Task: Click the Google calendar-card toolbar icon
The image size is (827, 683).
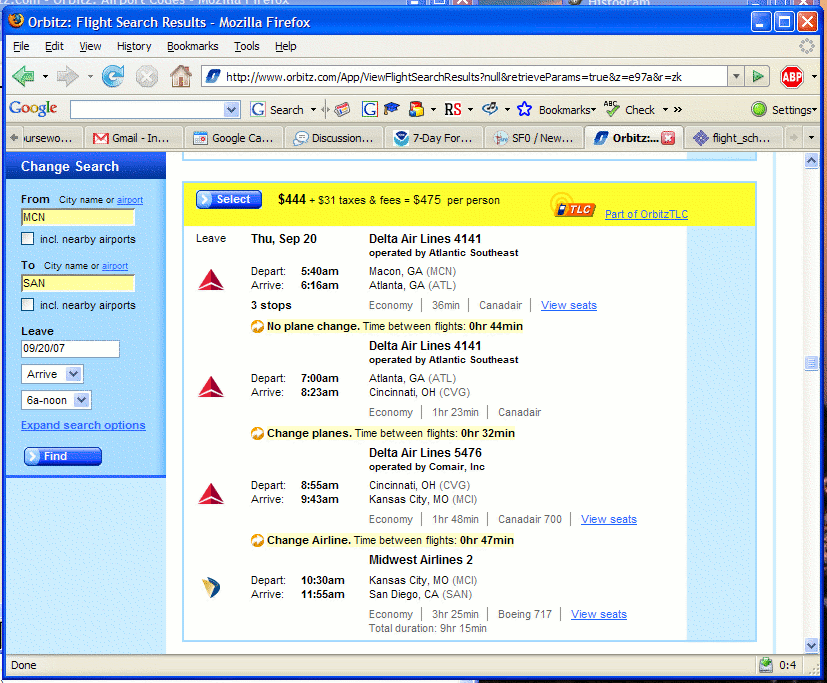Action: pyautogui.click(x=342, y=109)
